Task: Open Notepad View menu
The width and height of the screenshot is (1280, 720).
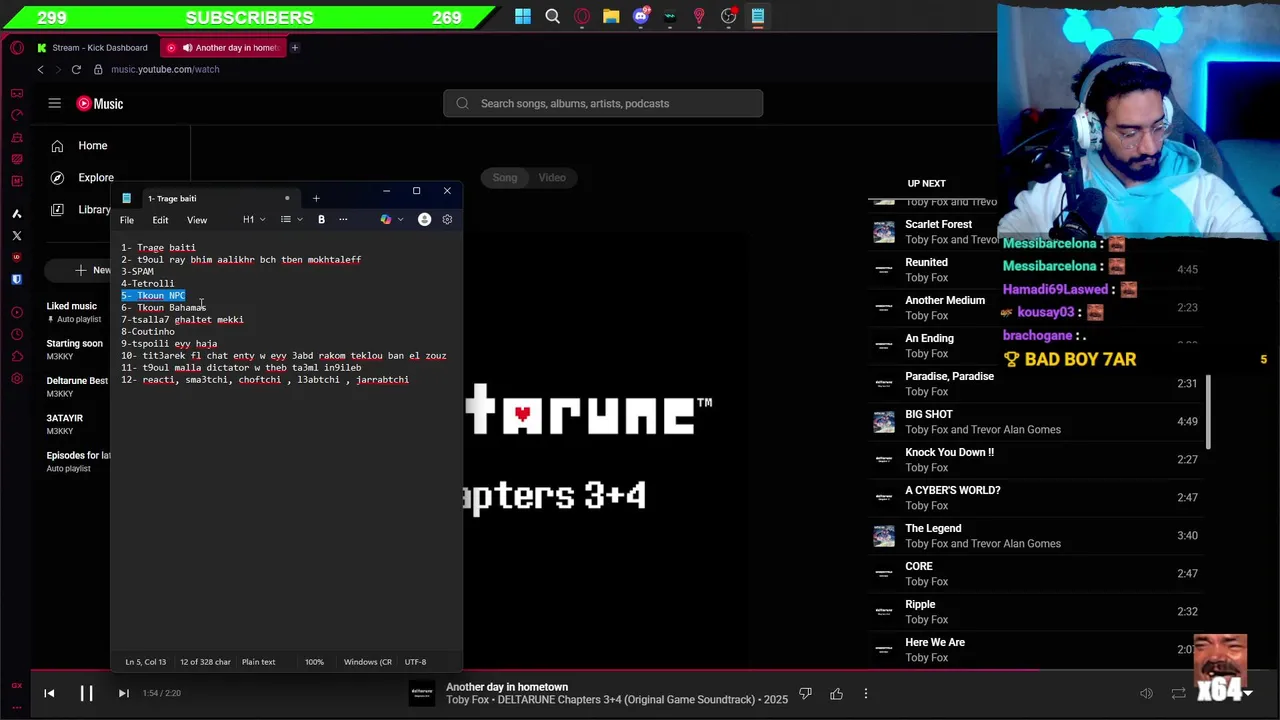Action: [x=197, y=220]
